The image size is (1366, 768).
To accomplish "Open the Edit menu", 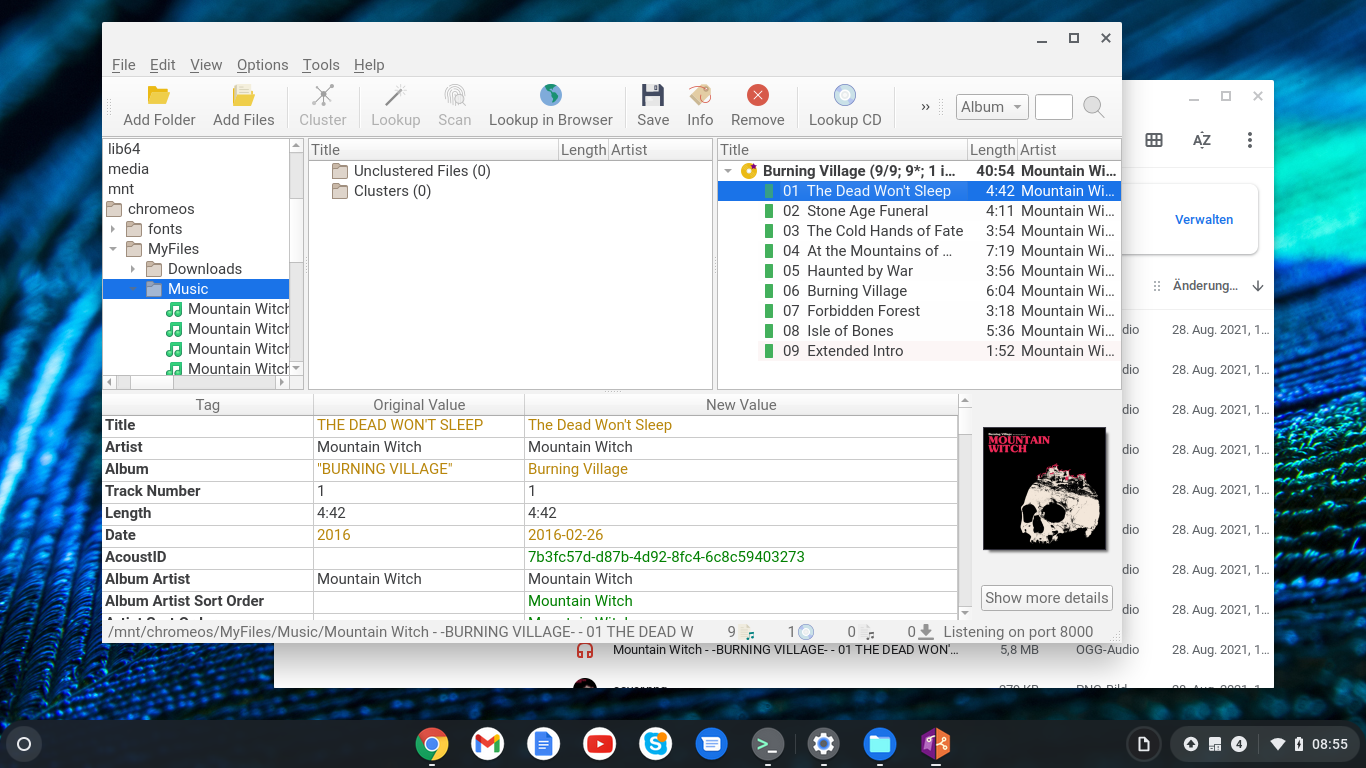I will [163, 65].
